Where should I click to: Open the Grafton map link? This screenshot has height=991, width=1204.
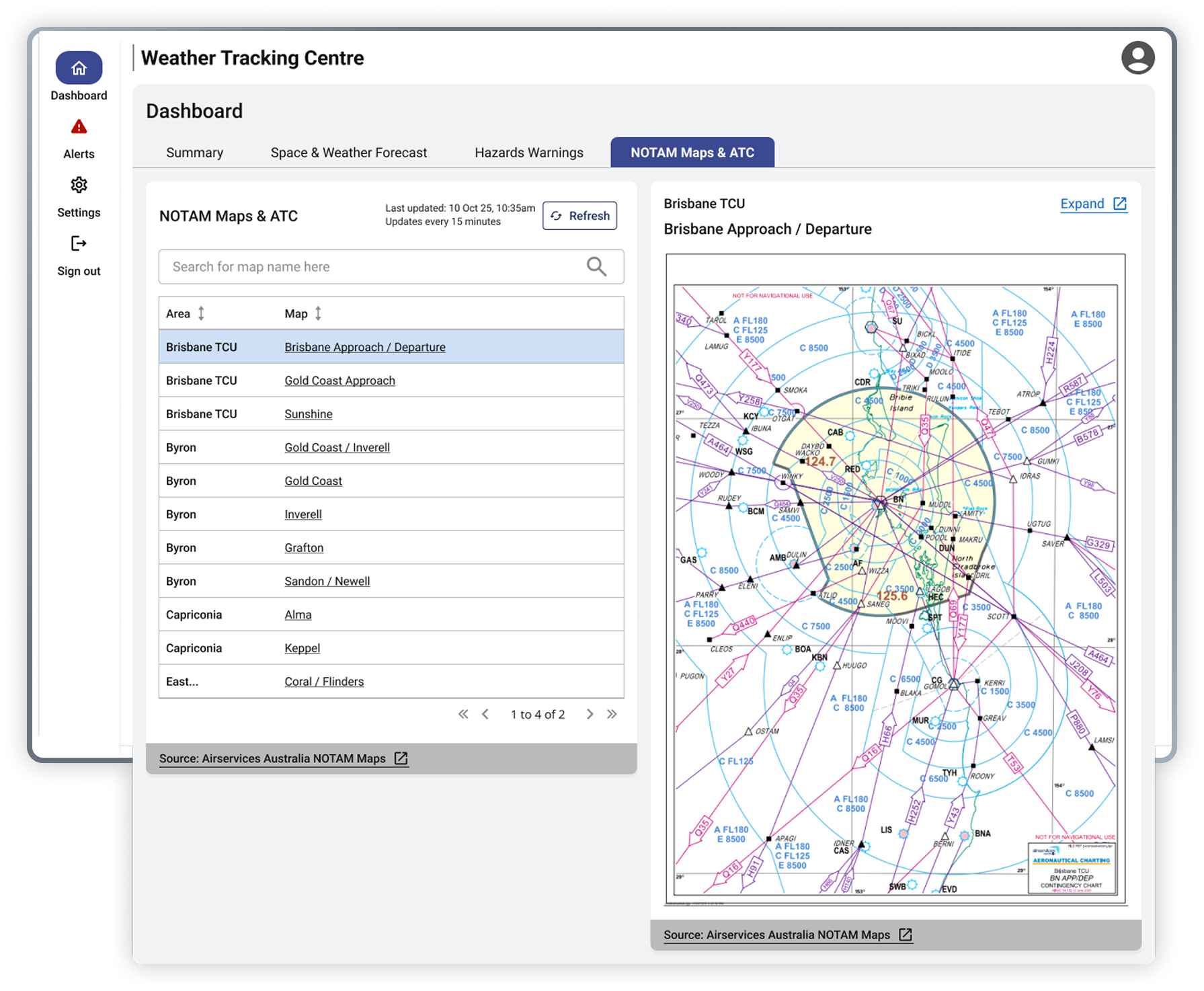pyautogui.click(x=303, y=548)
